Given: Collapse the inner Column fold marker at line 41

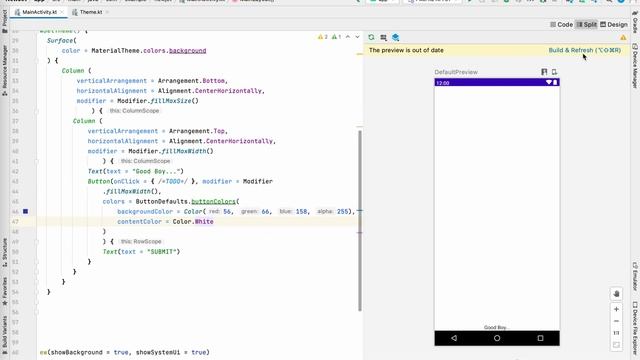Looking at the screenshot, I should coord(37,161).
